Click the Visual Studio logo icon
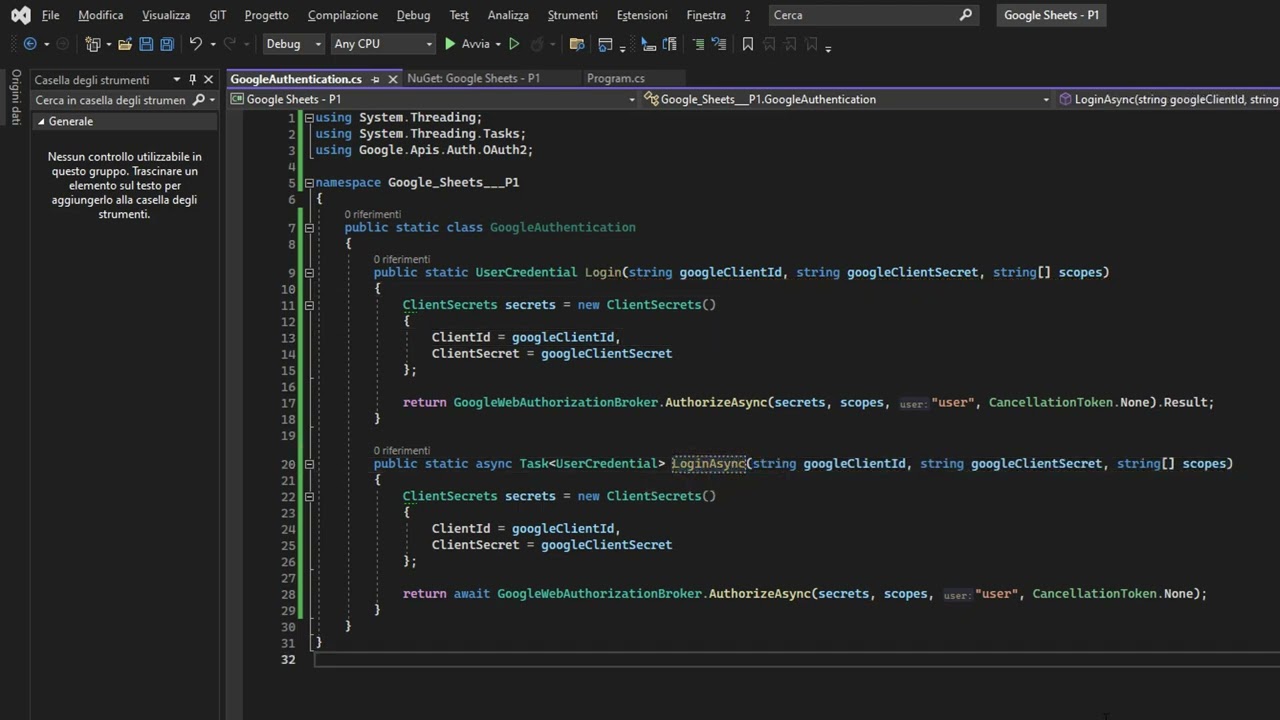This screenshot has height=720, width=1280. [20, 15]
